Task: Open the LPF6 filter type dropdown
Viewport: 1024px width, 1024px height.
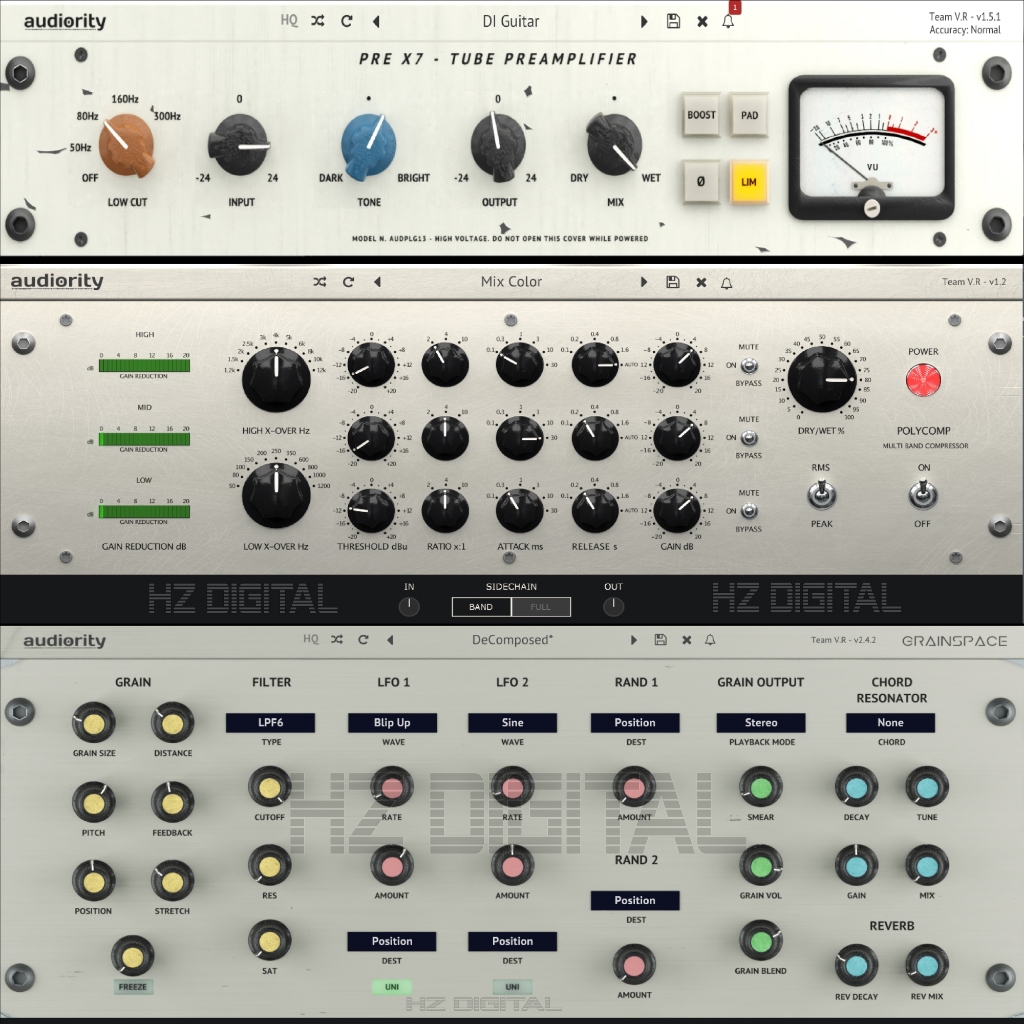Action: click(270, 722)
